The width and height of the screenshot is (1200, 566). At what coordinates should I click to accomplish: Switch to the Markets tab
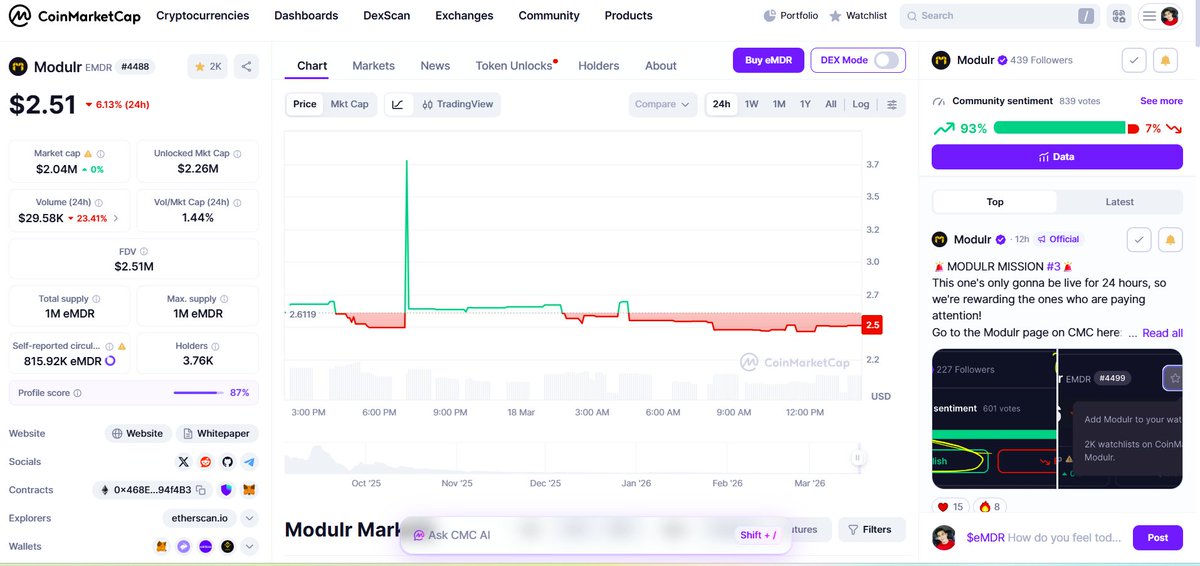click(x=373, y=66)
